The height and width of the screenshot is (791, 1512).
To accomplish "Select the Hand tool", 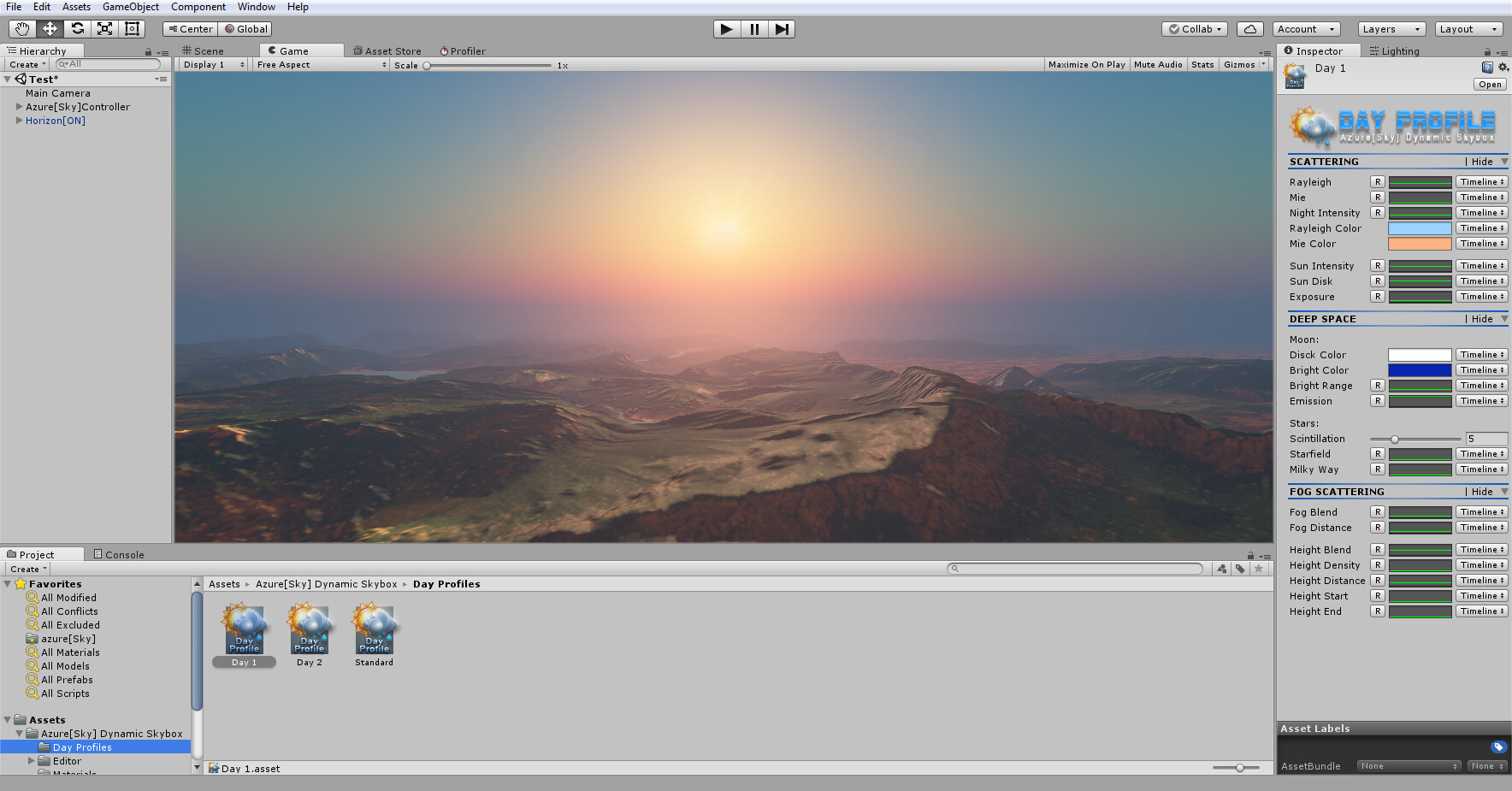I will [21, 28].
